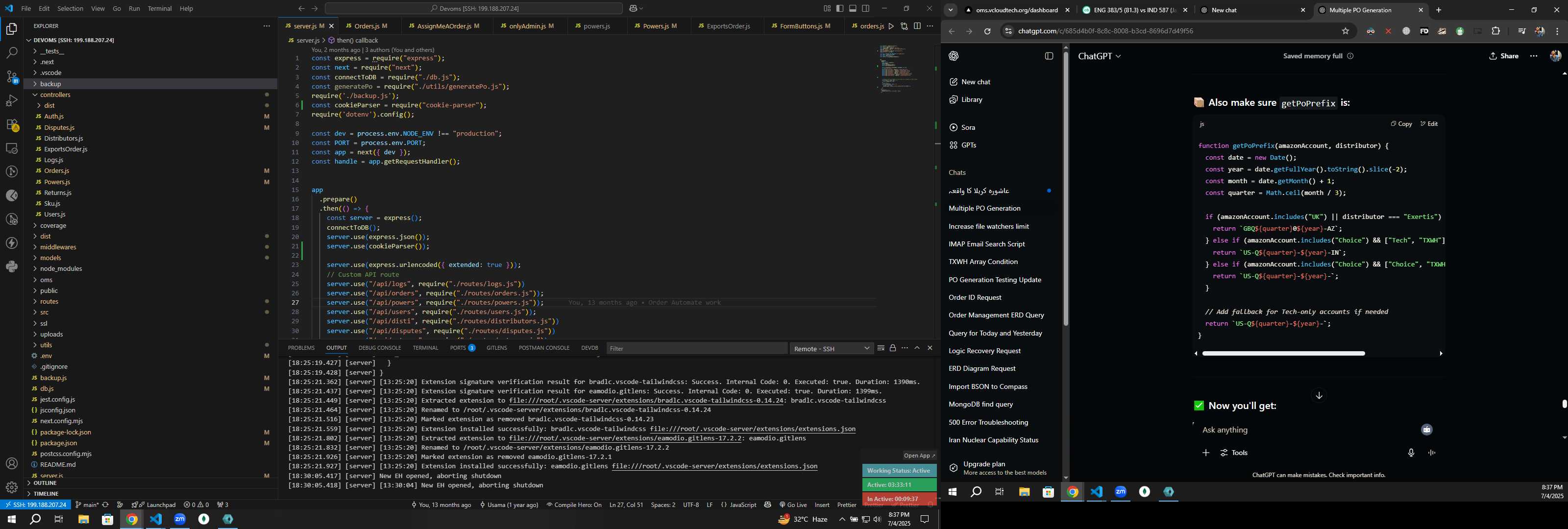
Task: Open the compare changes icon in editor toolbar
Action: [x=904, y=26]
